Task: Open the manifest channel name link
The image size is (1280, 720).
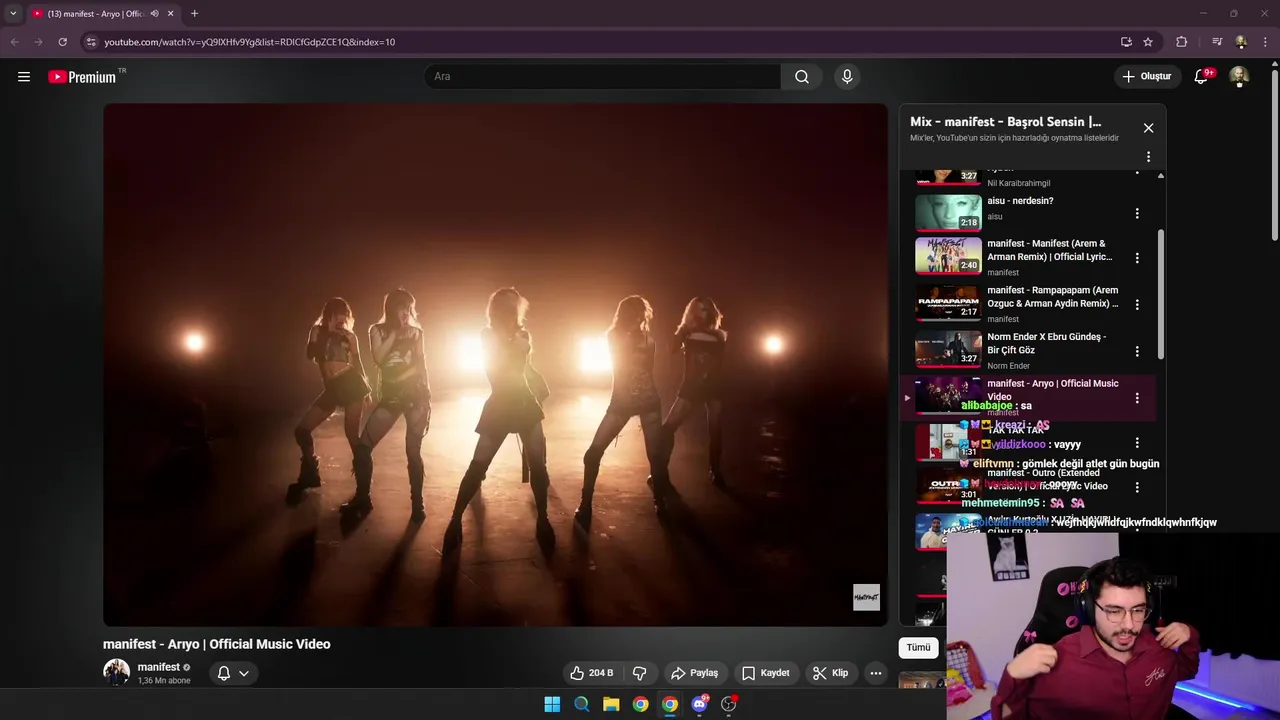Action: click(158, 667)
